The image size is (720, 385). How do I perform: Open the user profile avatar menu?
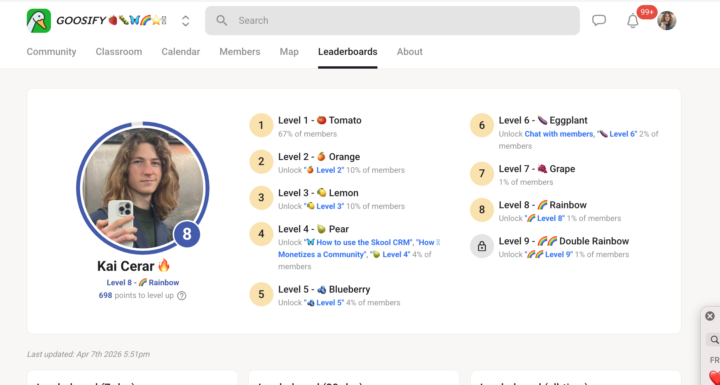coord(666,21)
